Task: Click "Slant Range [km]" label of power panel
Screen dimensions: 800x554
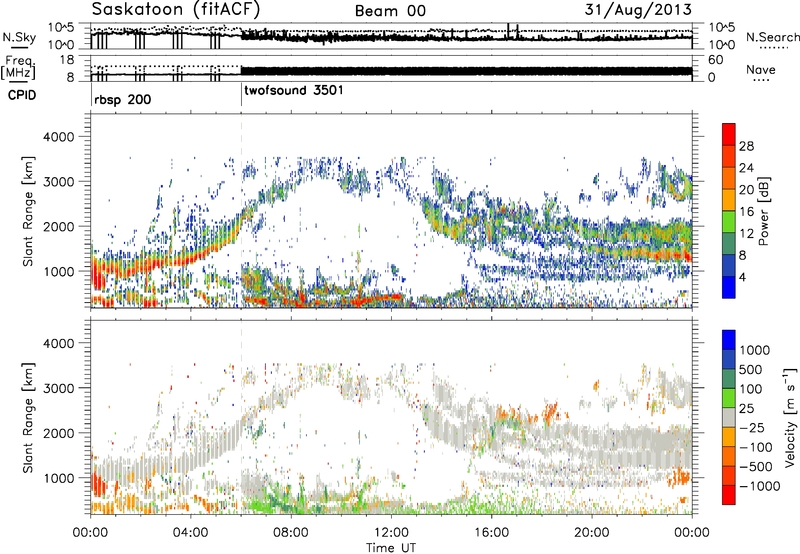Action: (x=28, y=211)
